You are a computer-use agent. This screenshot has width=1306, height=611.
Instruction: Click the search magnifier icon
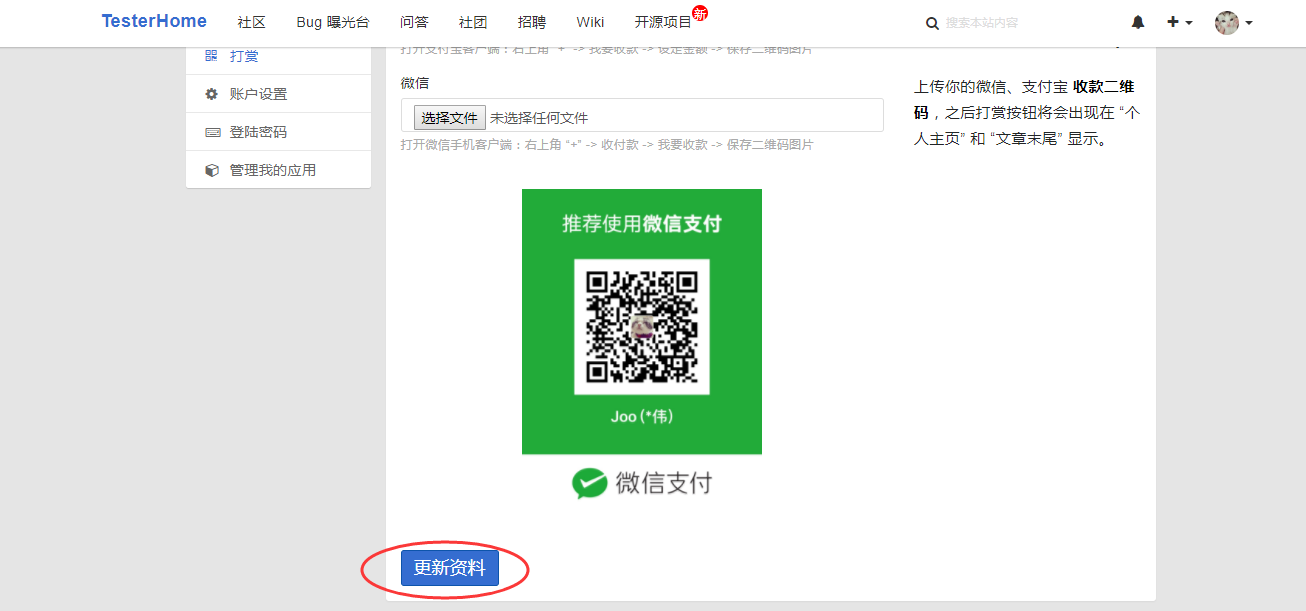(932, 23)
